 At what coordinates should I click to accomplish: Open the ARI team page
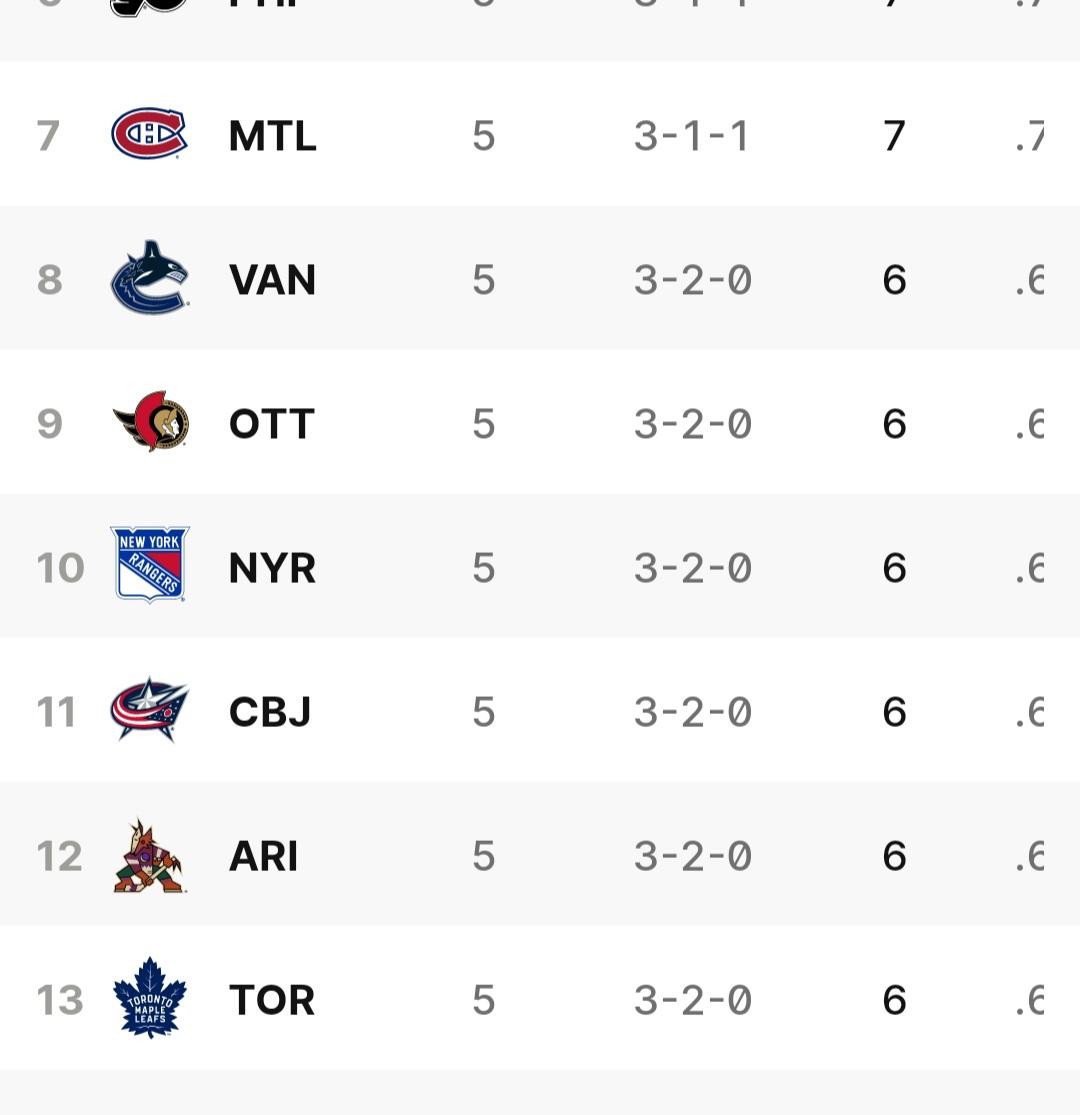pyautogui.click(x=263, y=856)
